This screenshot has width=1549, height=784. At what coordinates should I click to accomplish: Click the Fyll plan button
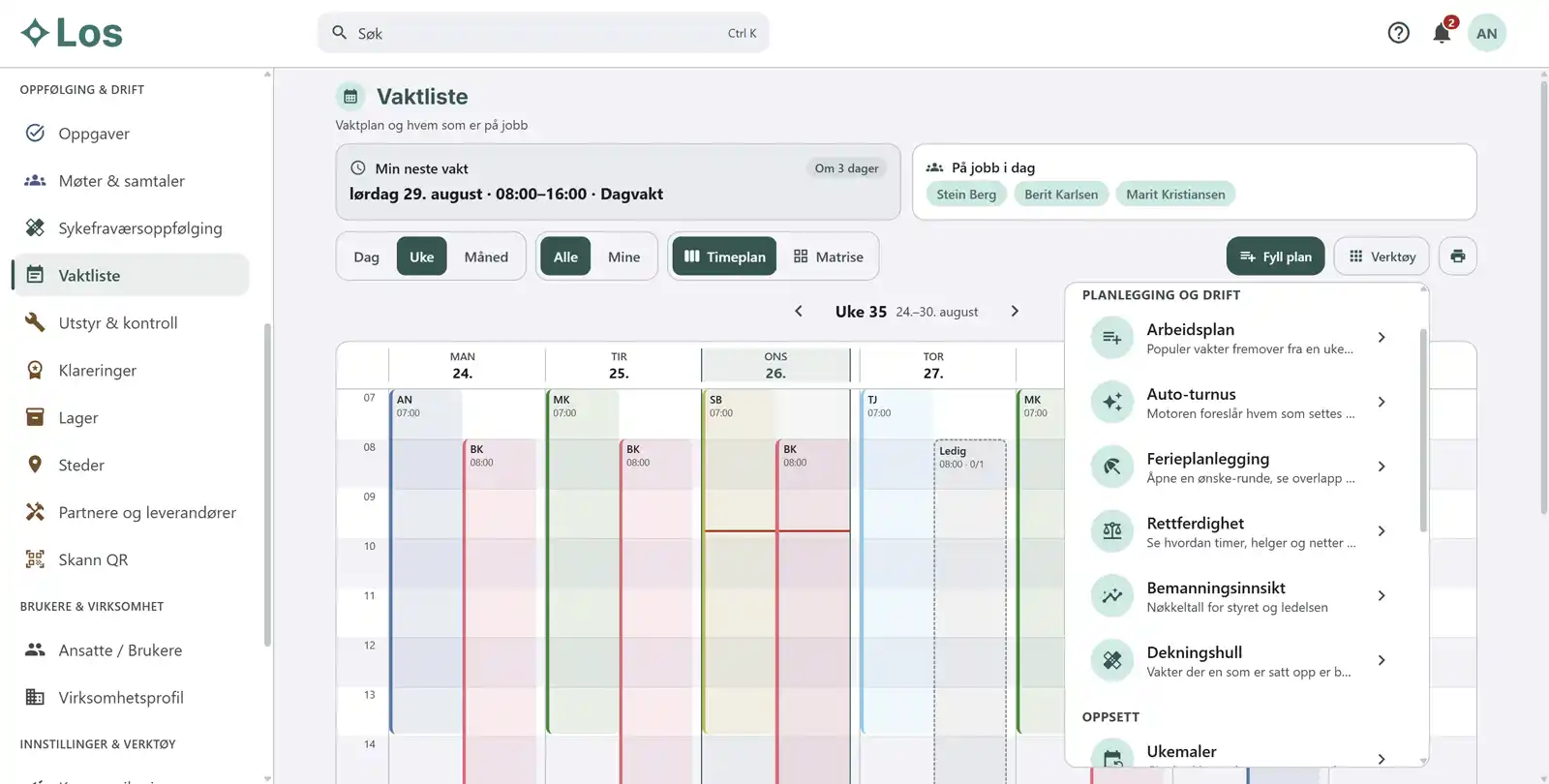point(1275,256)
